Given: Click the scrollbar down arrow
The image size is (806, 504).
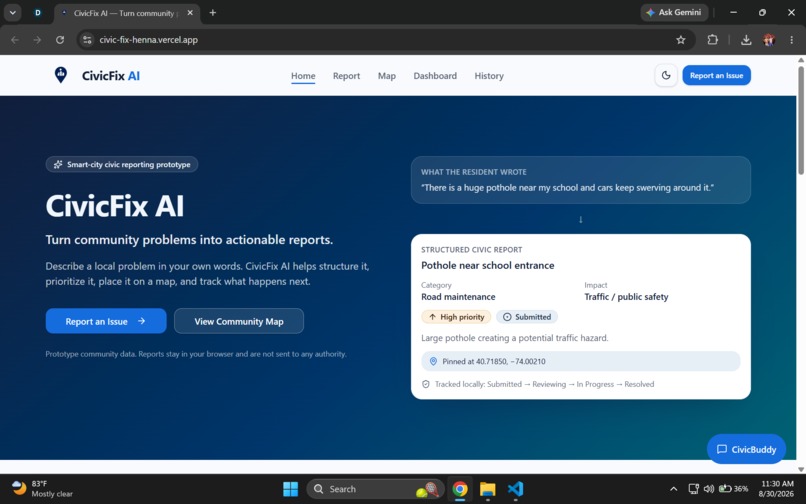Looking at the screenshot, I should (801, 469).
